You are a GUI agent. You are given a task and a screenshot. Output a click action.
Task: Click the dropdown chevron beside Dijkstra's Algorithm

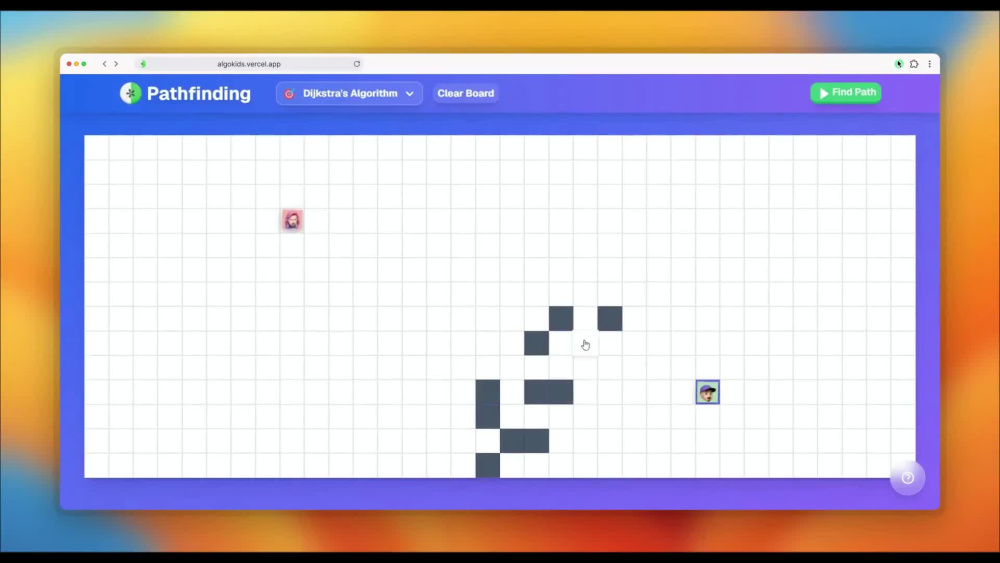pos(409,94)
